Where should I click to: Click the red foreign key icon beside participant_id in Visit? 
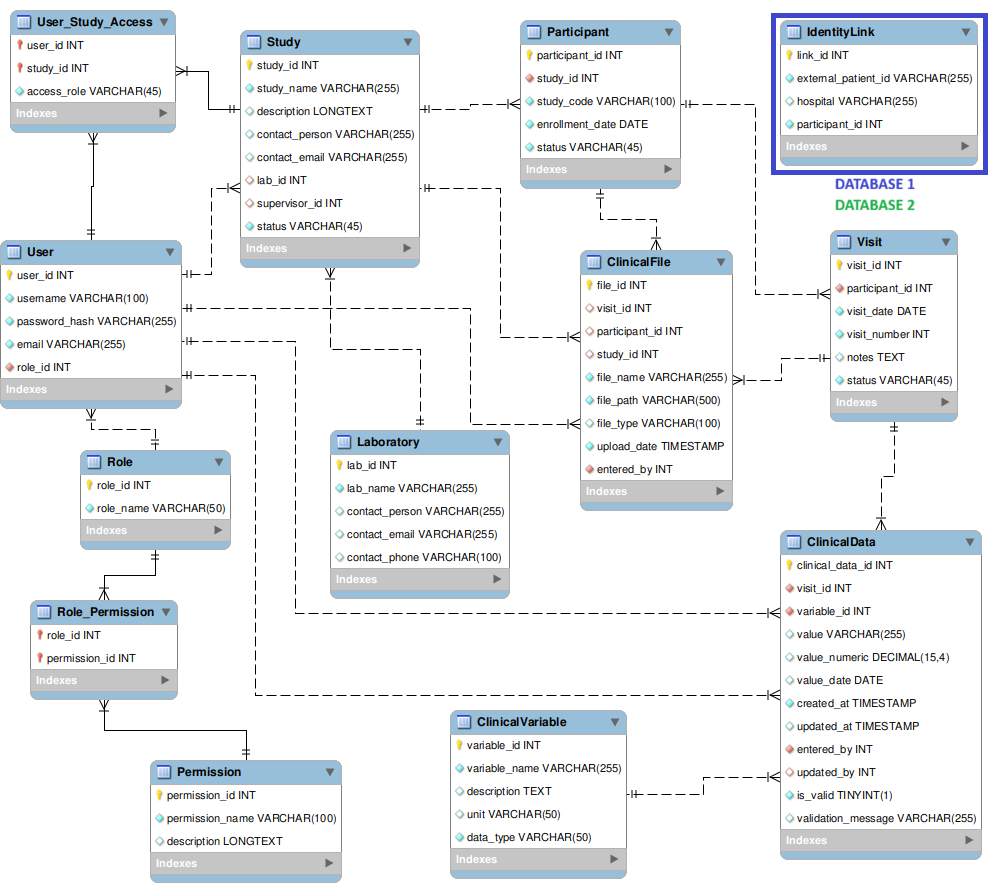coord(838,288)
